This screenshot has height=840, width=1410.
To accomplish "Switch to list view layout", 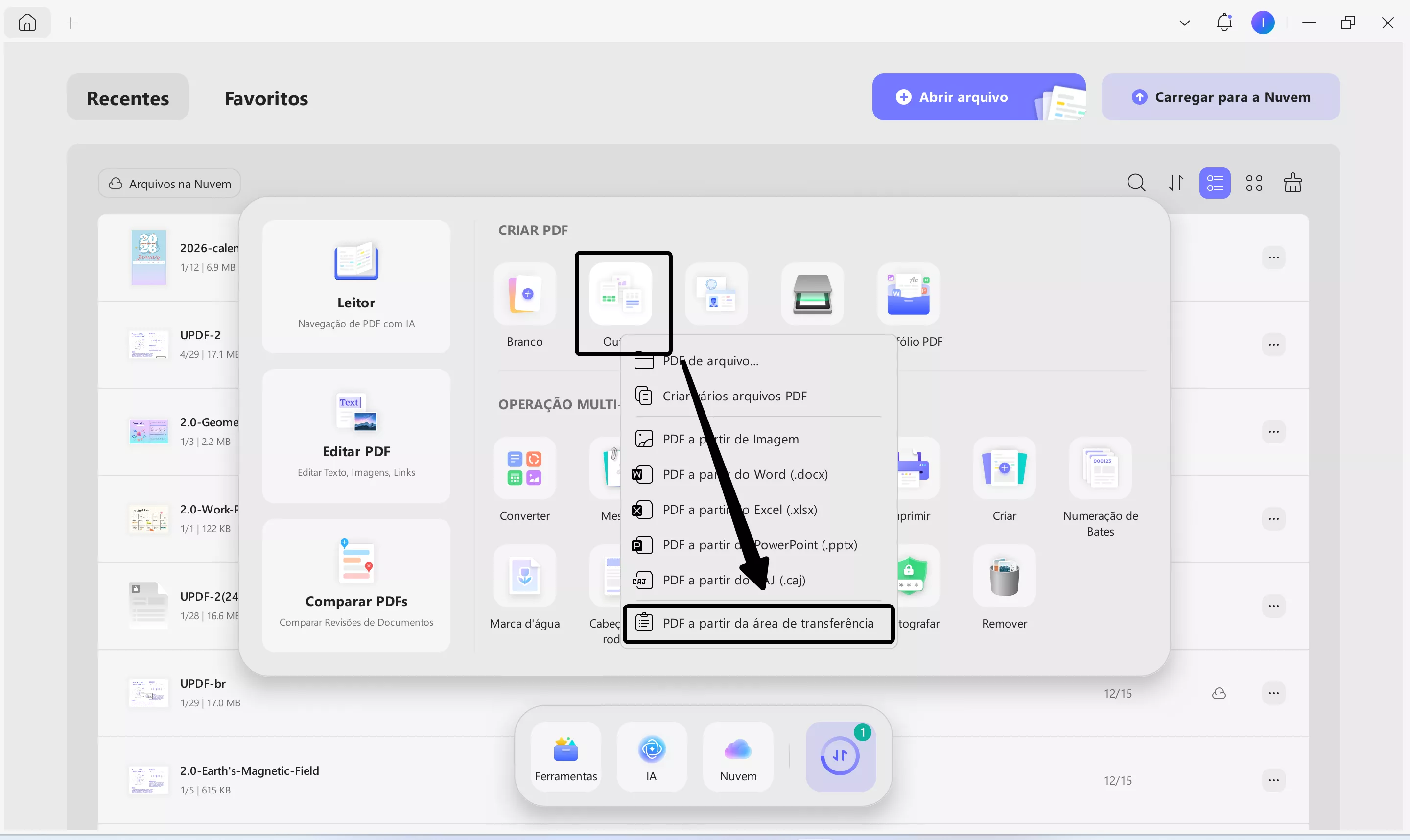I will click(x=1214, y=183).
